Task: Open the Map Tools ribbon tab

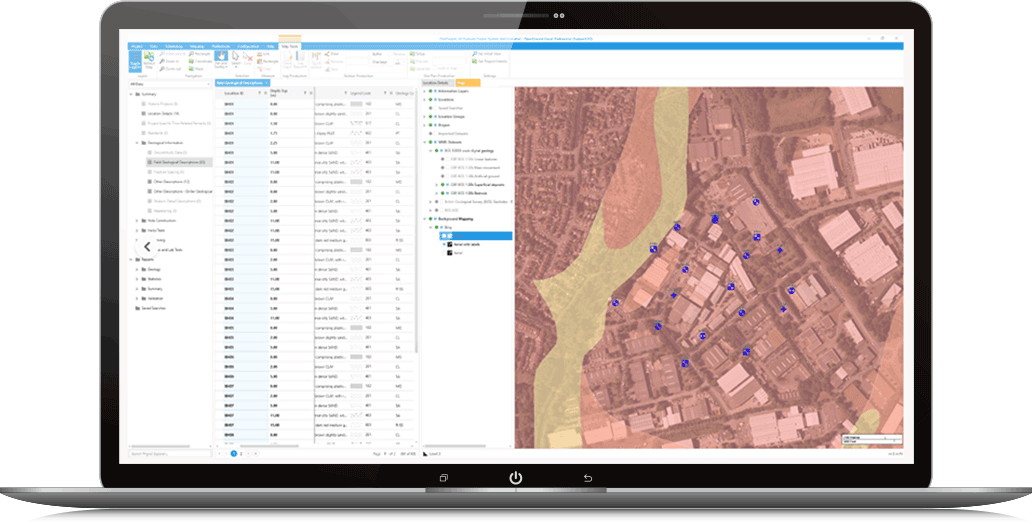Action: (x=289, y=46)
